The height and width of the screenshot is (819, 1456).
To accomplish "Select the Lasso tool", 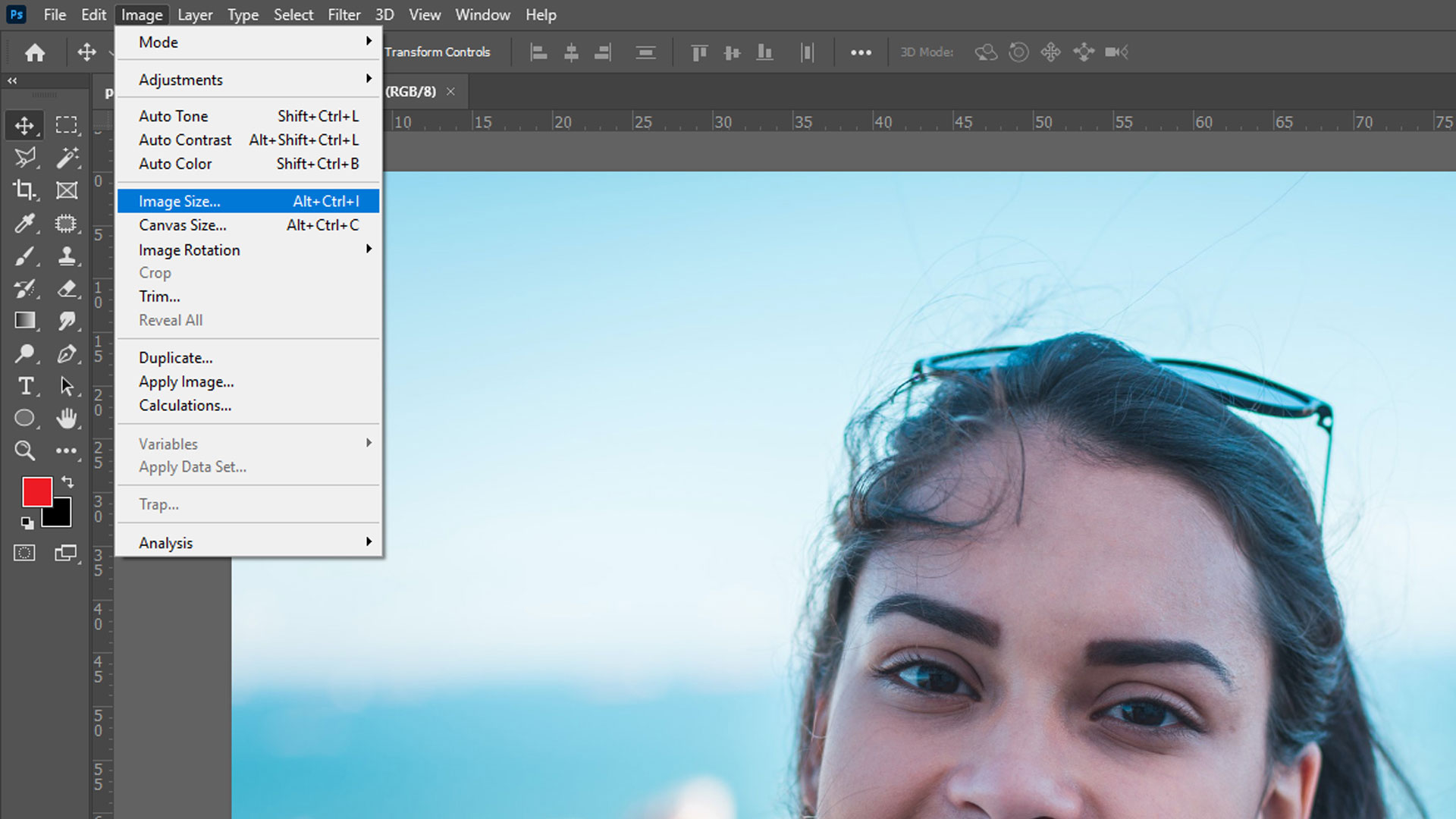I will pos(25,157).
